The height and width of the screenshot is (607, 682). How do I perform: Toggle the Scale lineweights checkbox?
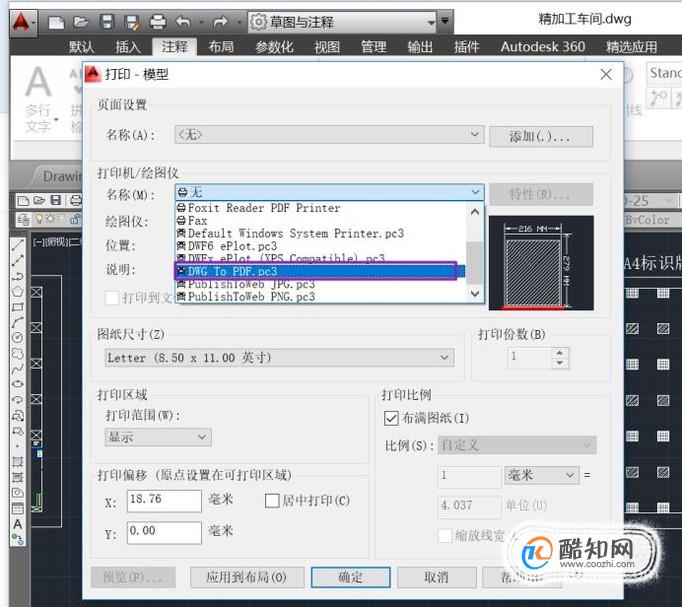(445, 536)
